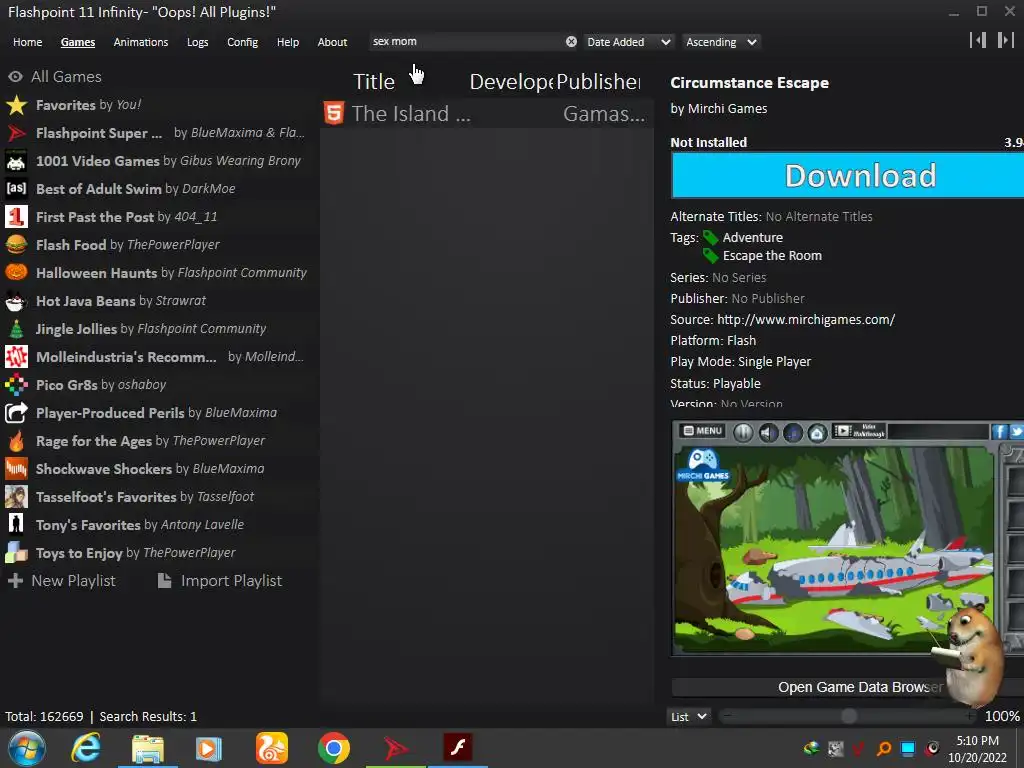Click the Flashpoint Super playlist icon
This screenshot has height=768, width=1024.
16,133
